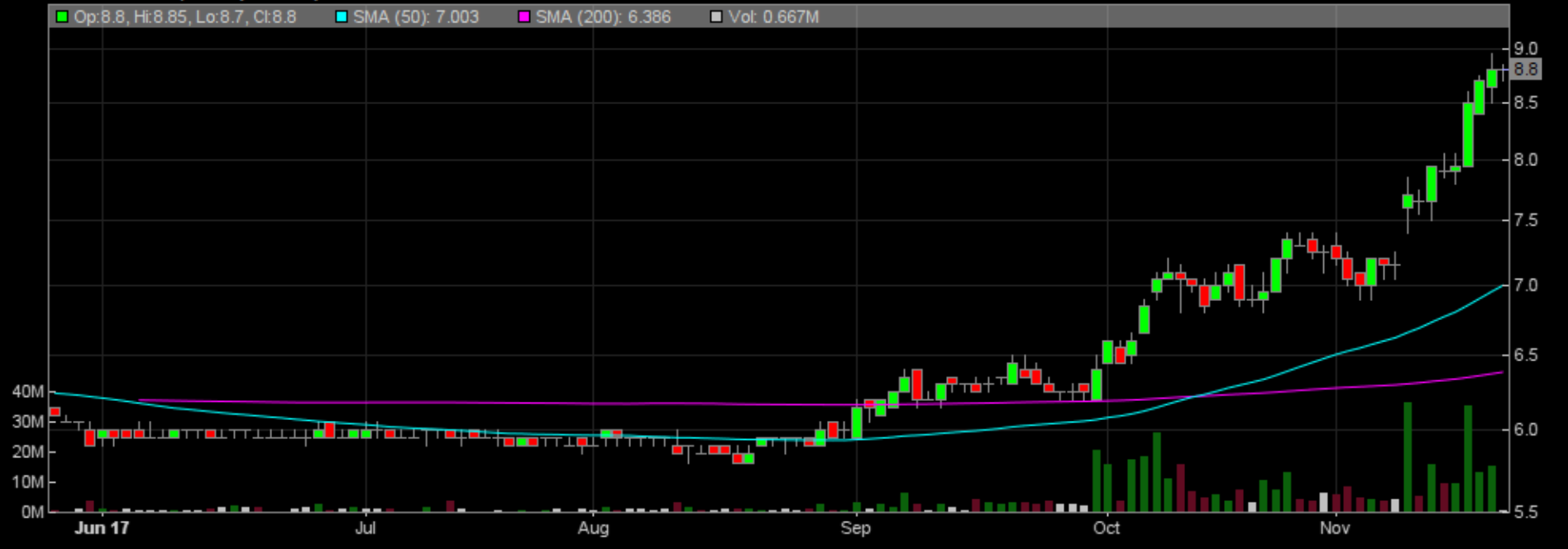This screenshot has height=549, width=1568.
Task: Select the 'Vol: 0.667M' legend label
Action: (773, 17)
